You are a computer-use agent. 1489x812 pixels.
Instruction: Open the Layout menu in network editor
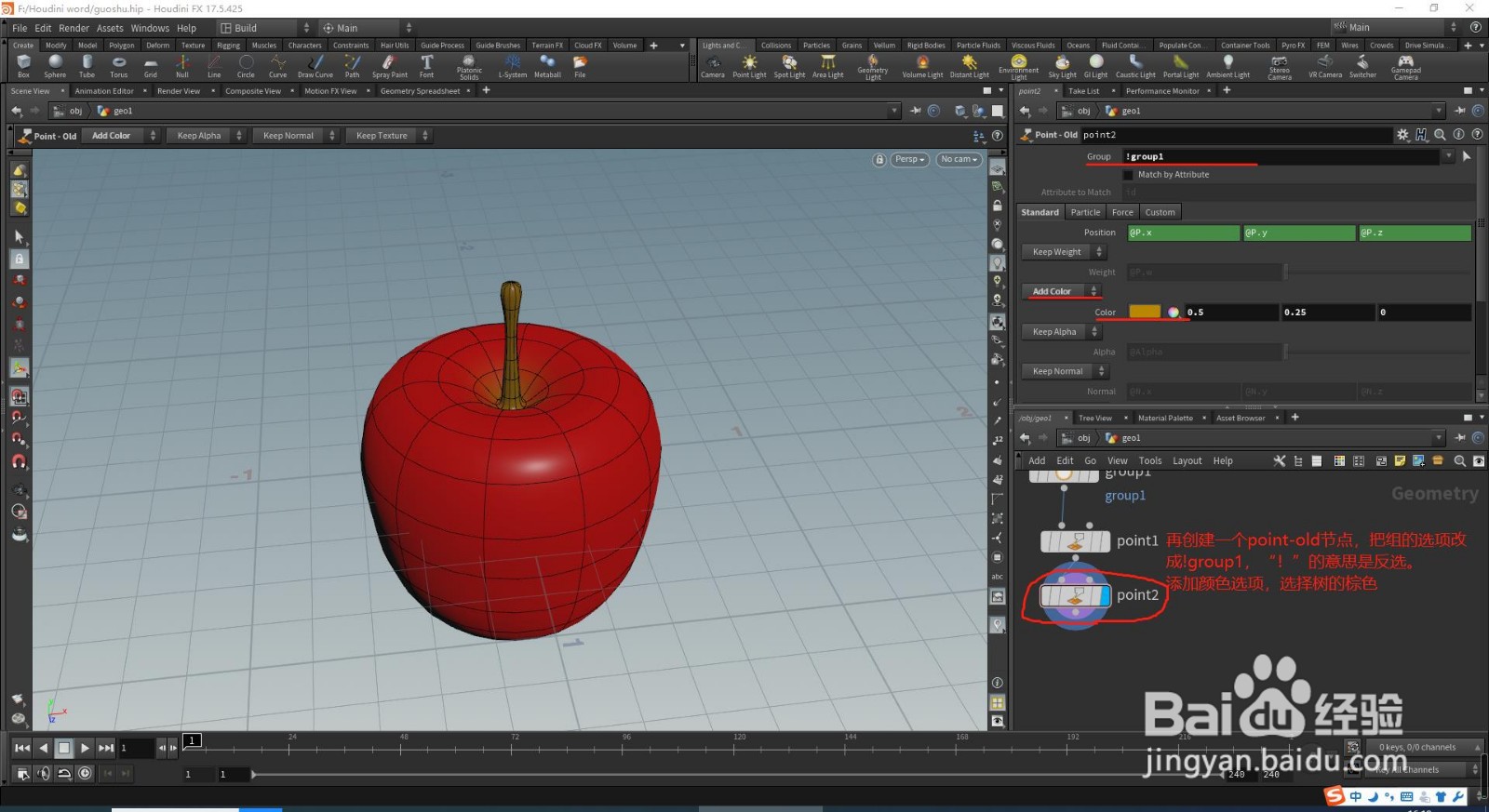coord(1187,461)
